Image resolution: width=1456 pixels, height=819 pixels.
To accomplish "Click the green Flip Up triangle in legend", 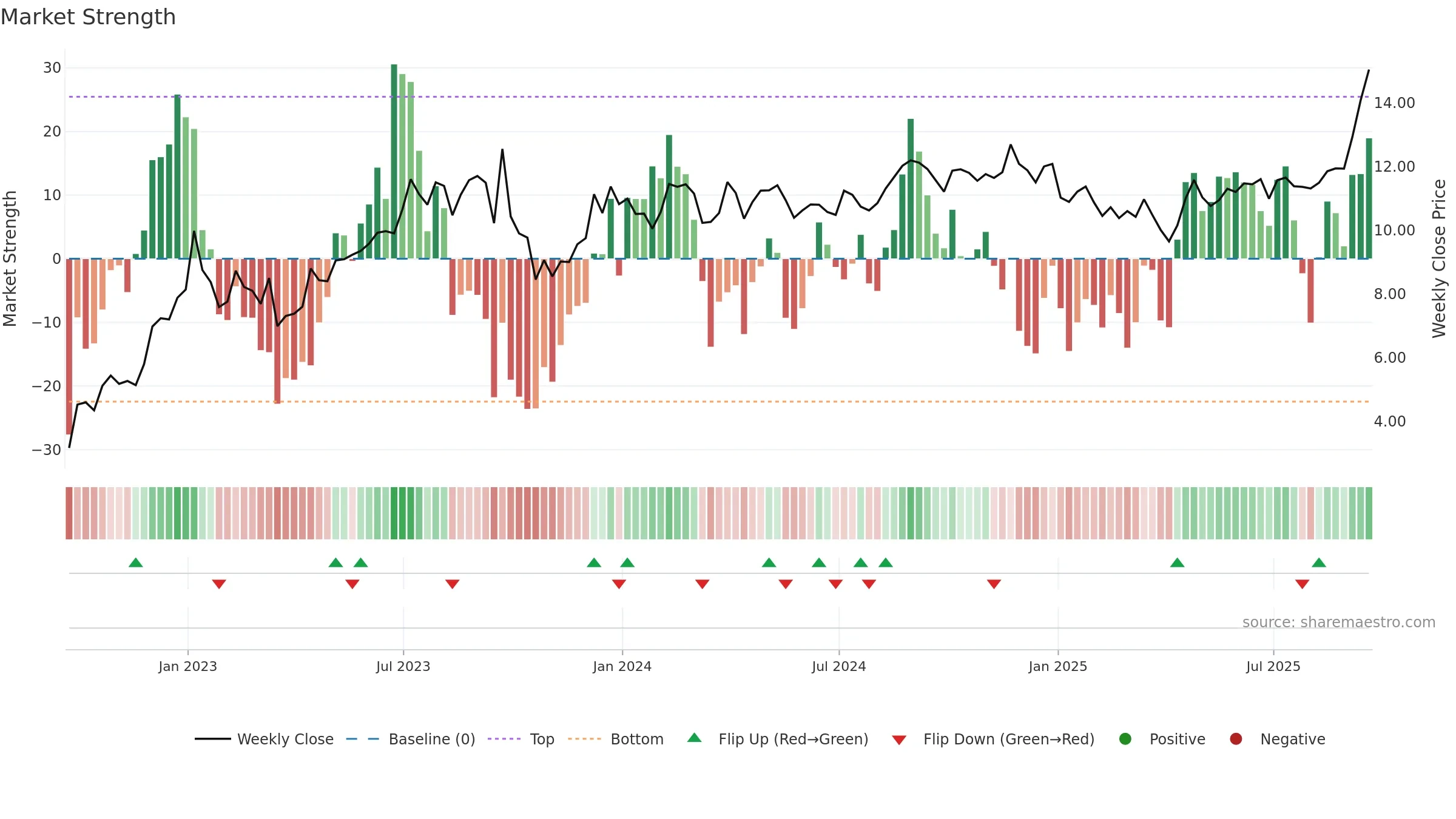I will click(x=695, y=738).
